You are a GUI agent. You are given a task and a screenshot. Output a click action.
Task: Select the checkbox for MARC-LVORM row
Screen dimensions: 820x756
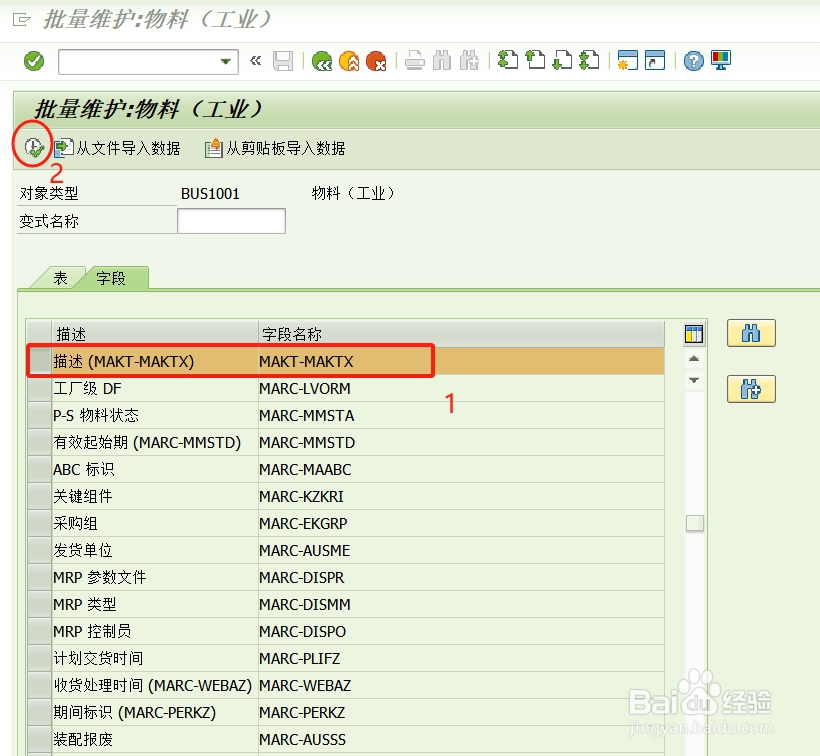[38, 388]
